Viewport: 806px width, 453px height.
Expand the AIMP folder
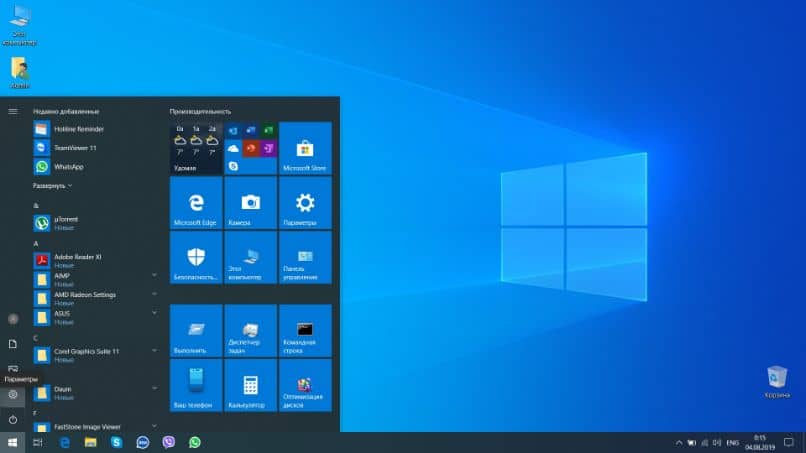tap(154, 276)
